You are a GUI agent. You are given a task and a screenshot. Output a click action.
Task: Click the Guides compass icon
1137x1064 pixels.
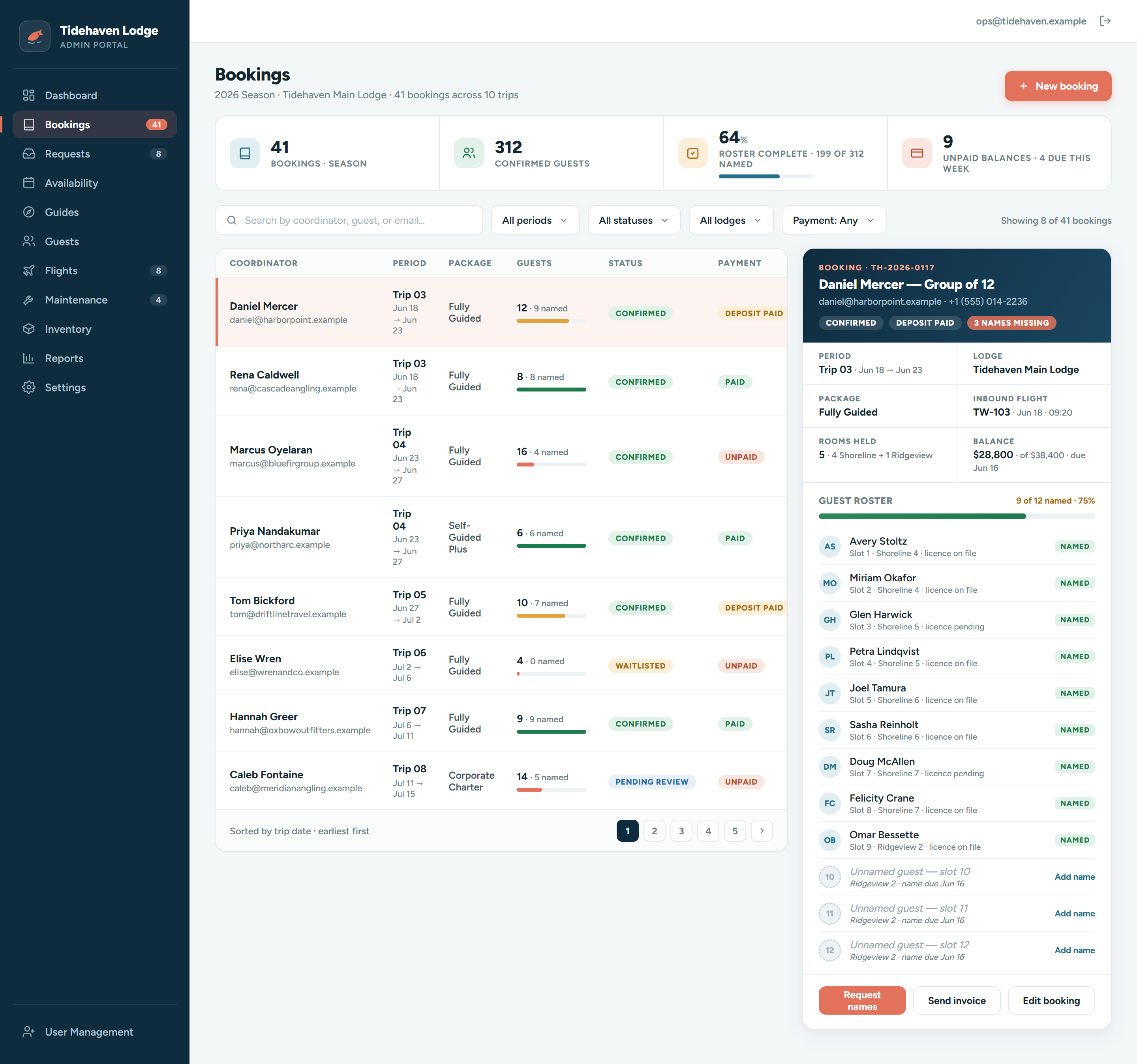pyautogui.click(x=28, y=212)
